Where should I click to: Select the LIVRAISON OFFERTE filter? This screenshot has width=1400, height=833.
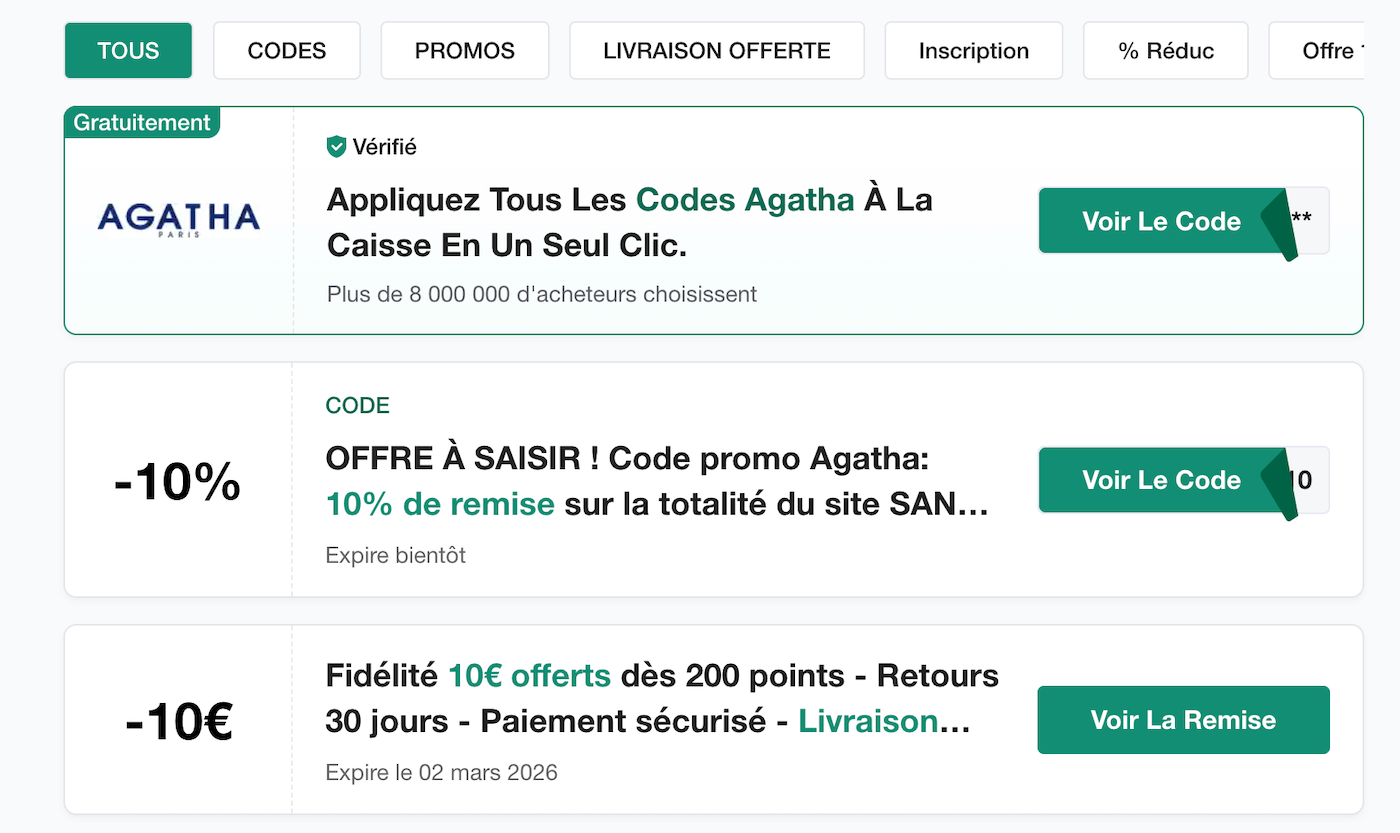click(x=716, y=50)
